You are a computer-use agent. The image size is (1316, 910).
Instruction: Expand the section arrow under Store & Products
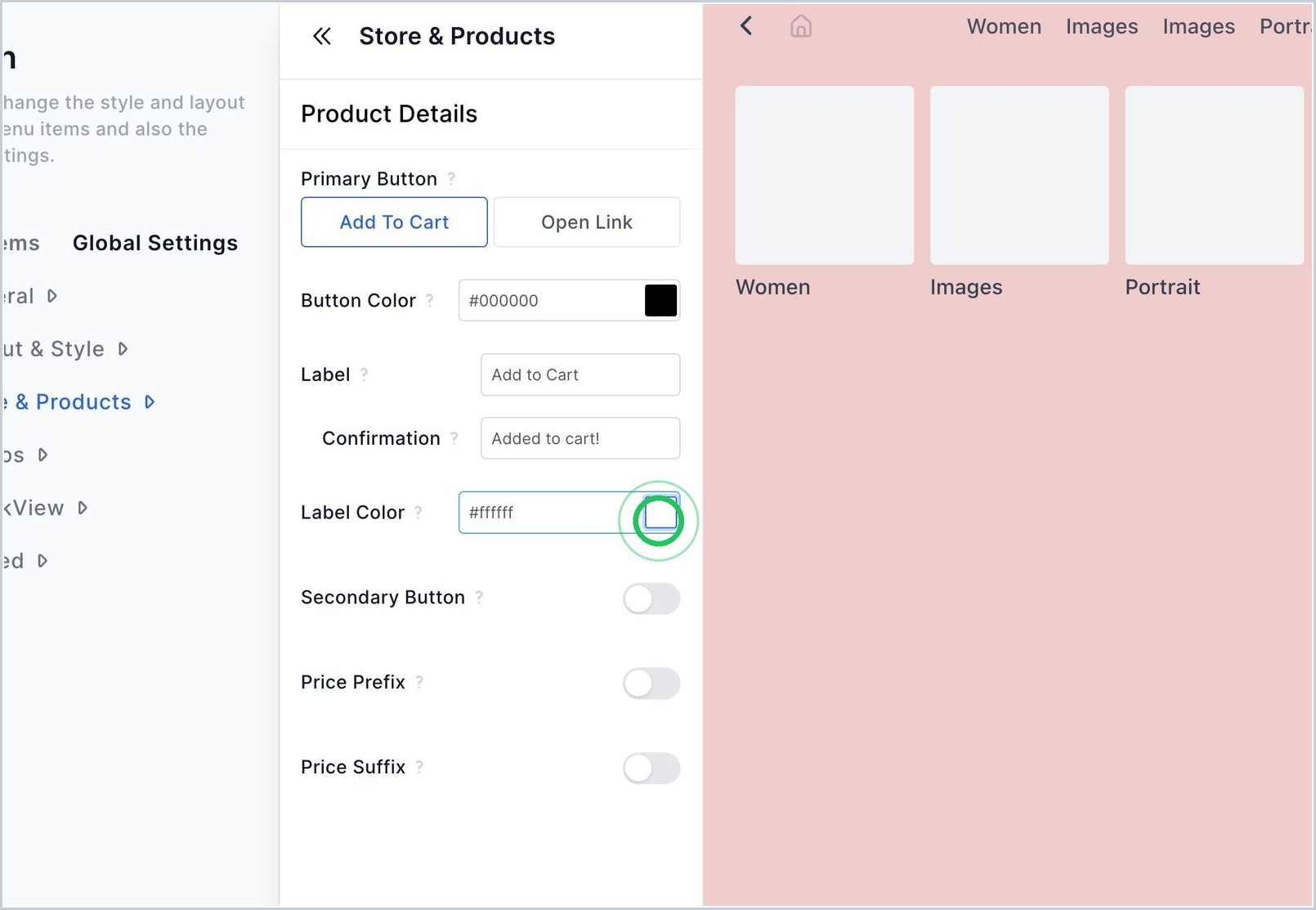(43, 455)
